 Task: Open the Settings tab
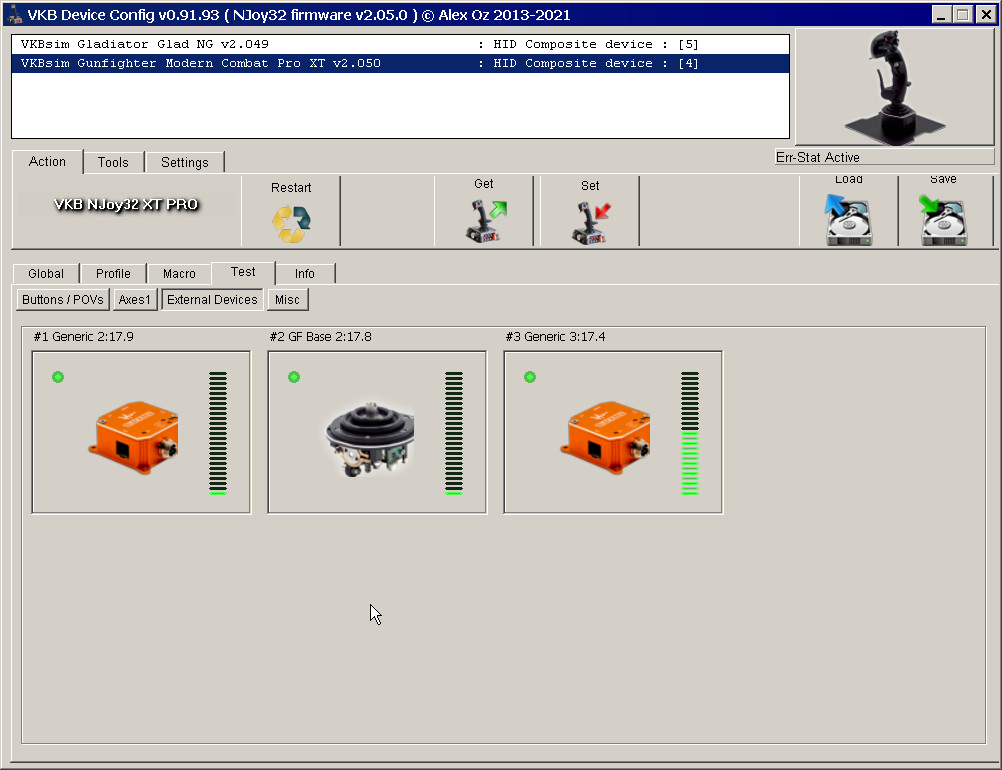click(x=185, y=162)
